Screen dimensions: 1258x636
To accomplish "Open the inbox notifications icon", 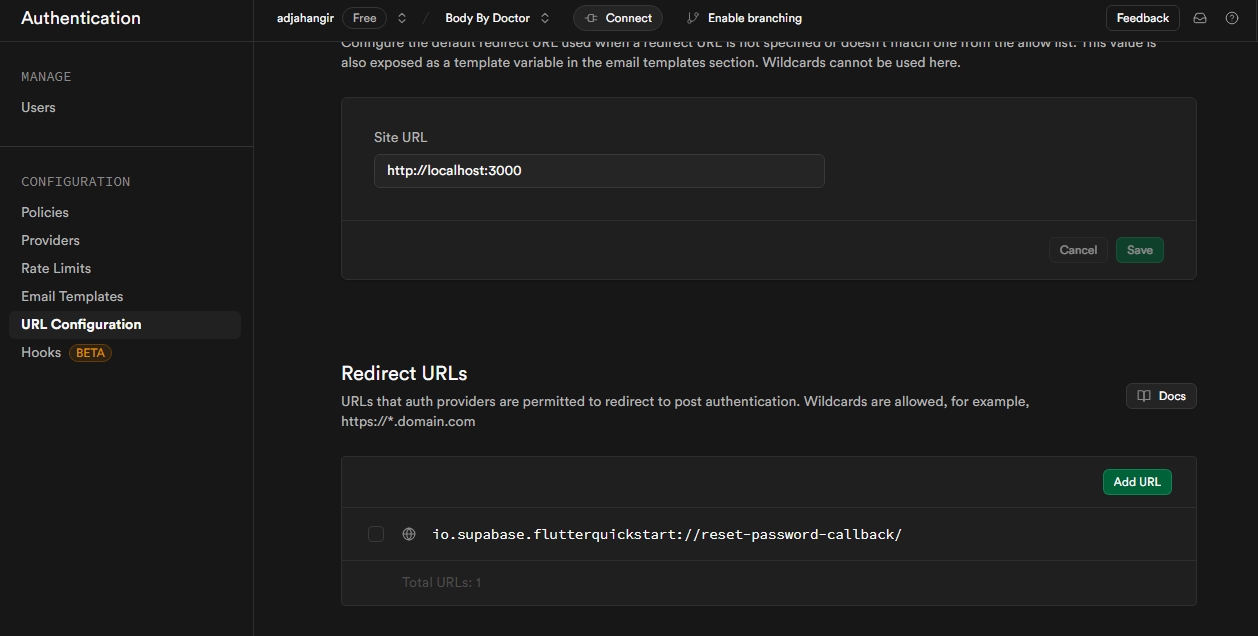I will (1200, 18).
